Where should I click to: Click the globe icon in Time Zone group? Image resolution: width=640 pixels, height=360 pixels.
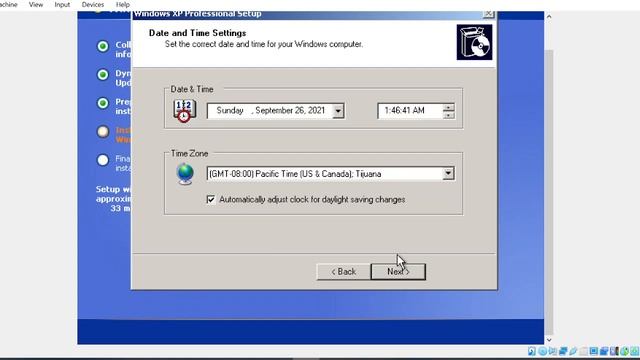[185, 174]
